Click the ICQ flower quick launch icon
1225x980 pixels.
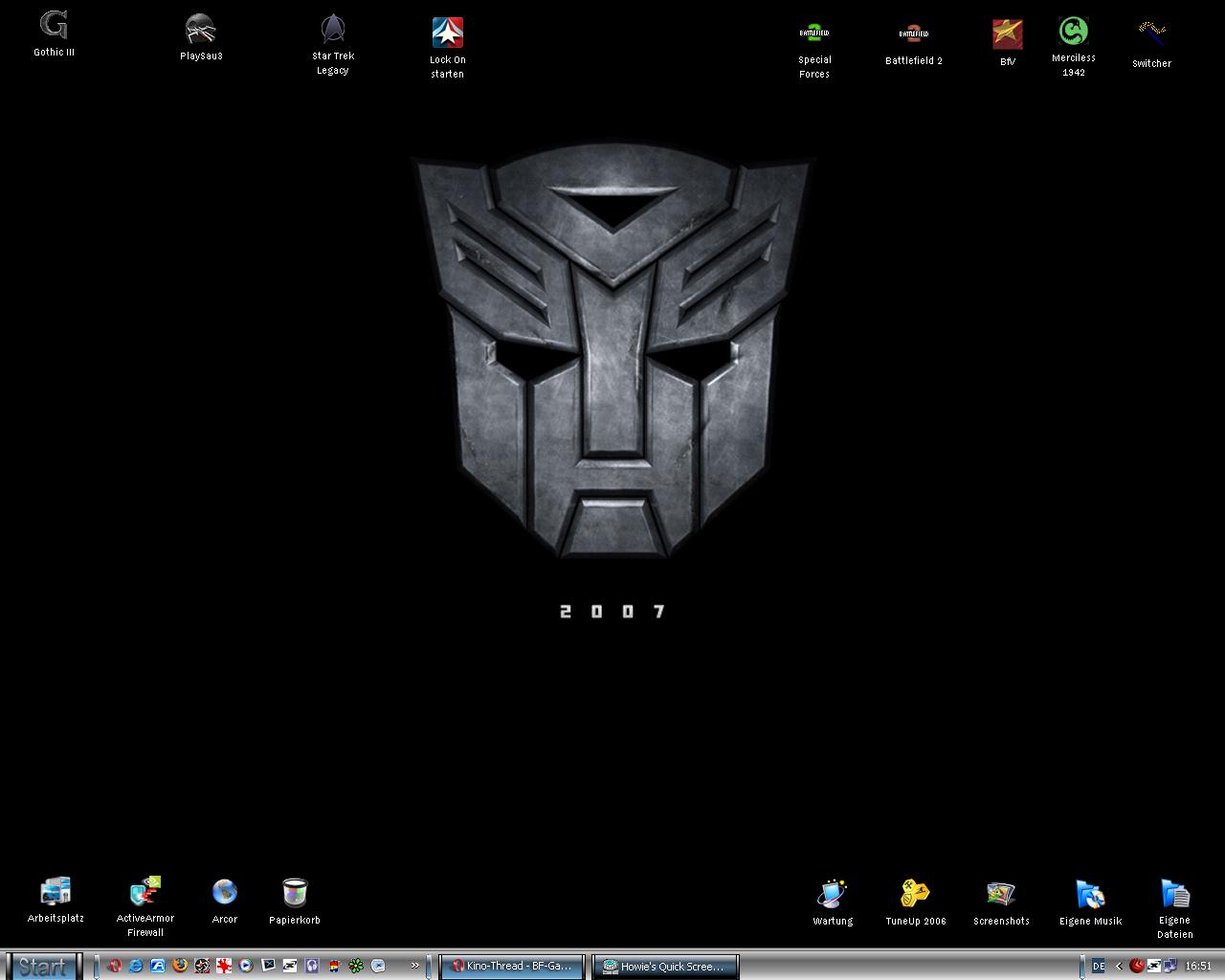(356, 966)
